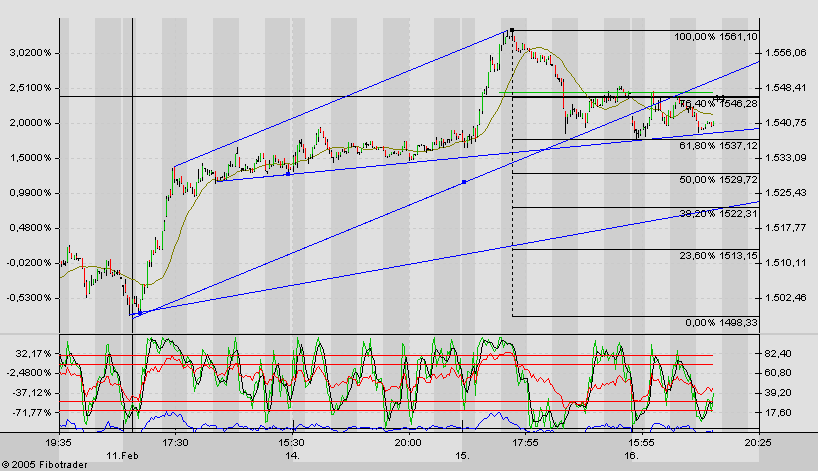Click the 82,40 oscillator scale value
Viewport: 818px width, 471px height.
[777, 354]
